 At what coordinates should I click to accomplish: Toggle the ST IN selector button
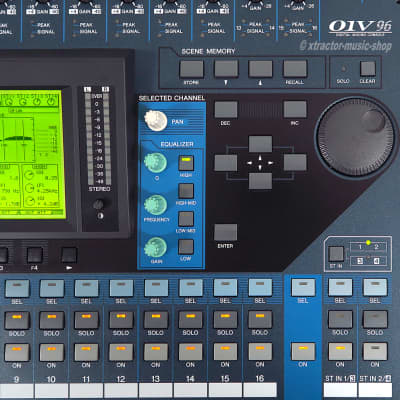[336, 254]
